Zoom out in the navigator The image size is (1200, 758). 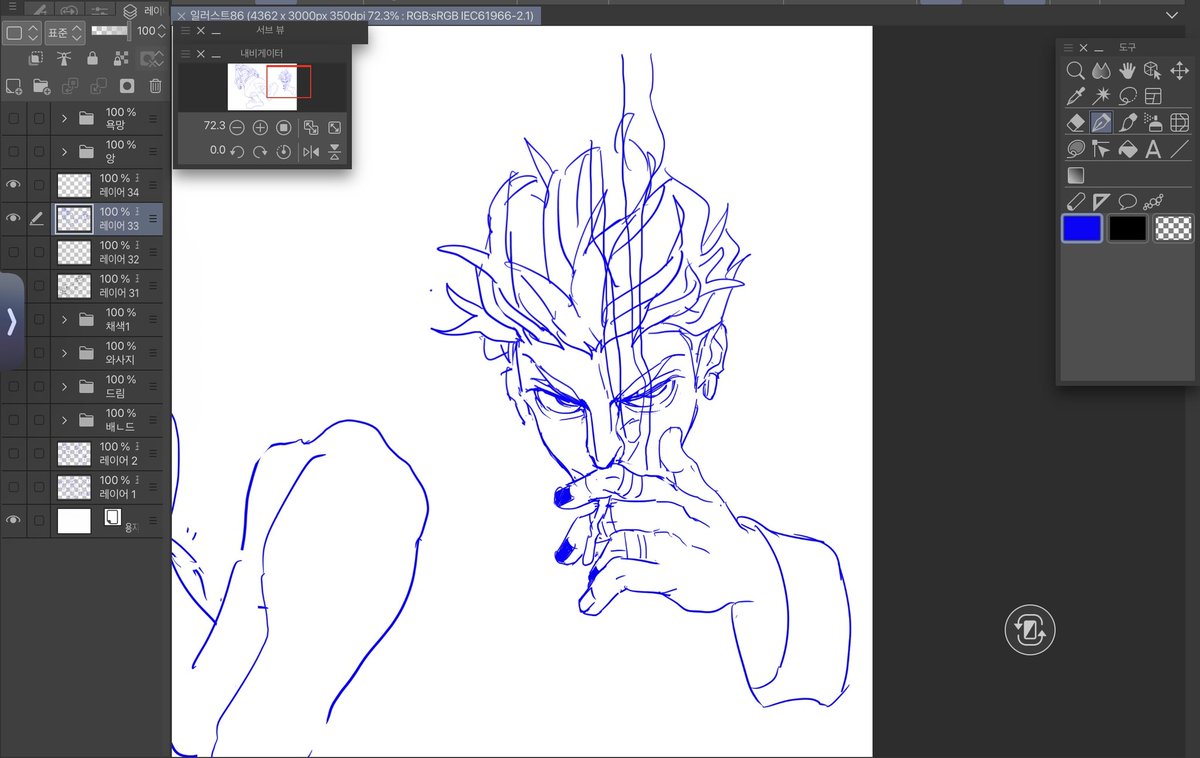tap(237, 127)
